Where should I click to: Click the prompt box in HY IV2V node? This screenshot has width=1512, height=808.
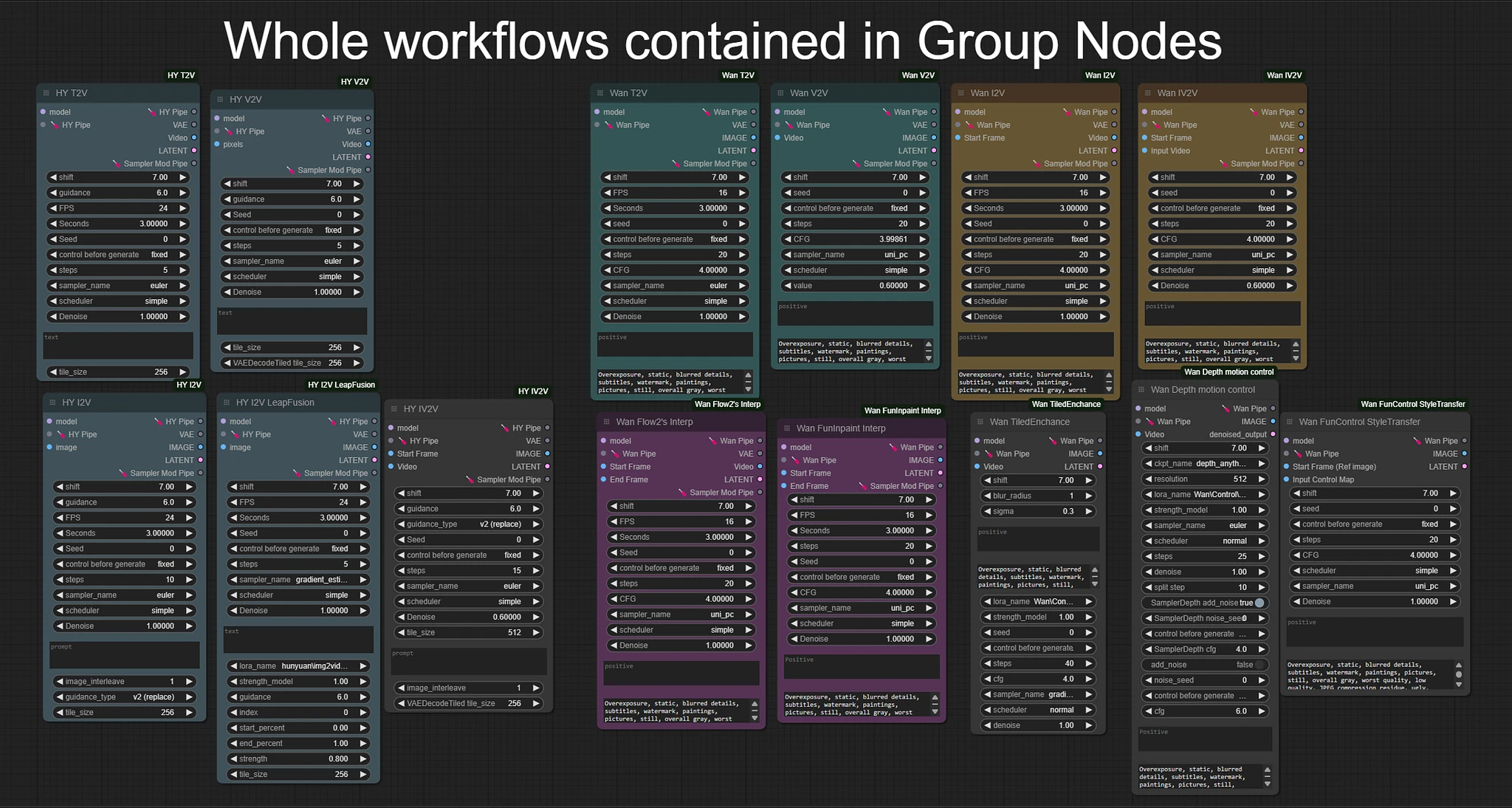click(469, 661)
